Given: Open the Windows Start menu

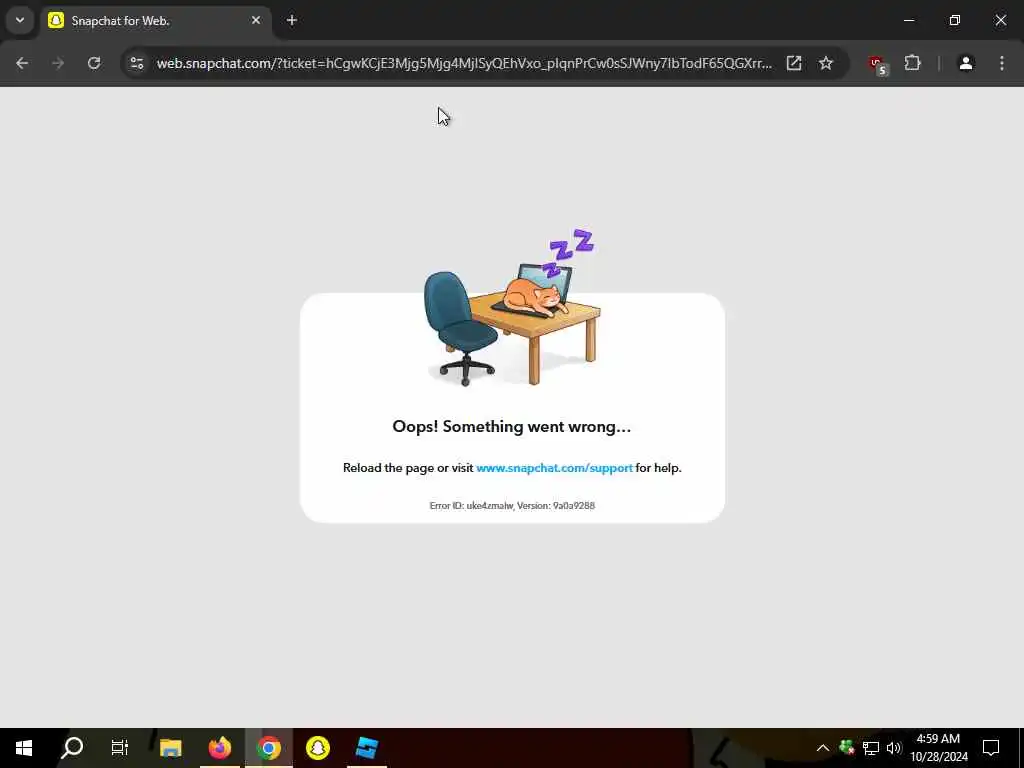Looking at the screenshot, I should (x=24, y=748).
